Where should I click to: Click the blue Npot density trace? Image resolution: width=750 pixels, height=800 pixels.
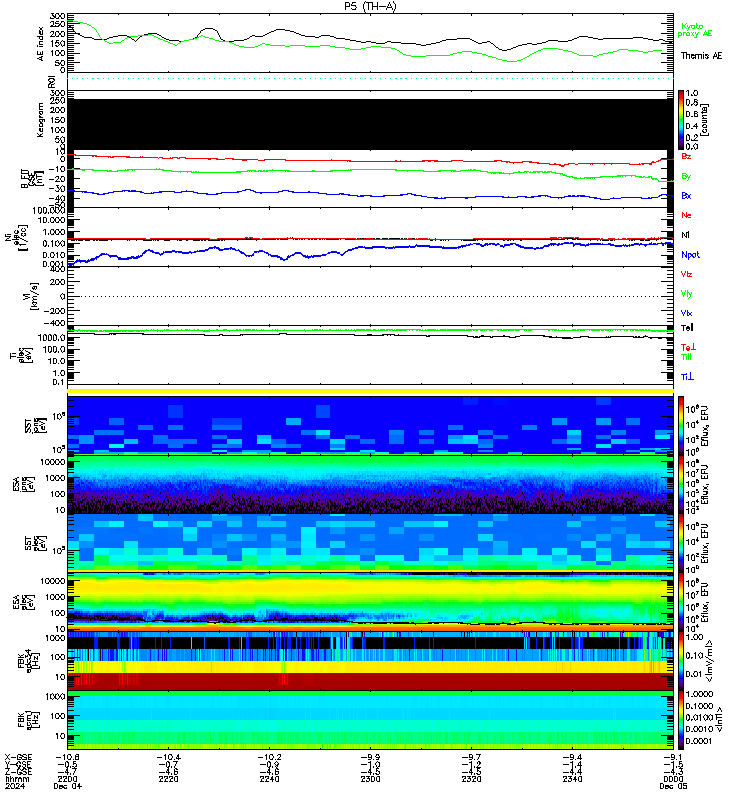pyautogui.click(x=372, y=246)
